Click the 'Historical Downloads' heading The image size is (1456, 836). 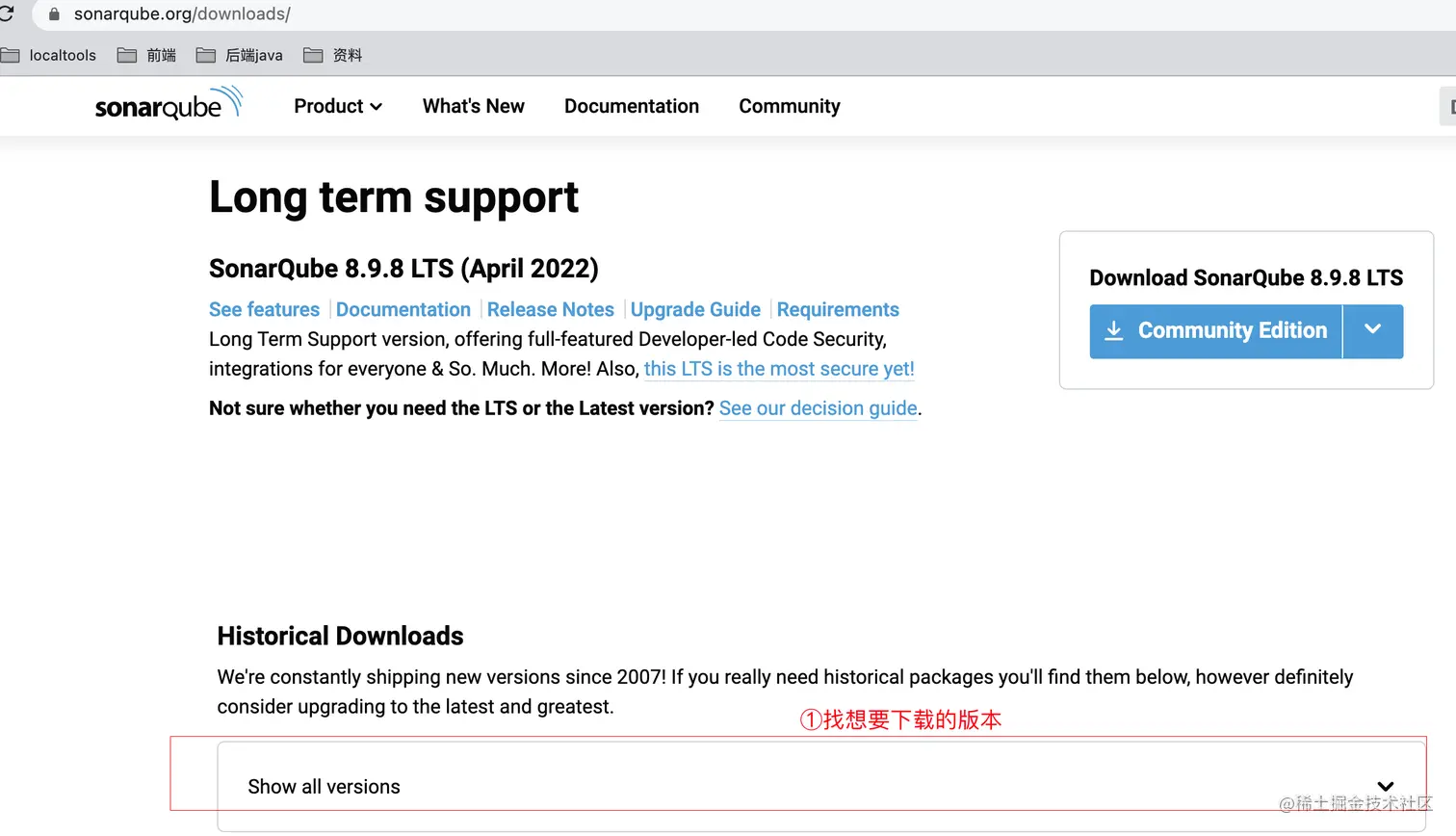(x=340, y=636)
